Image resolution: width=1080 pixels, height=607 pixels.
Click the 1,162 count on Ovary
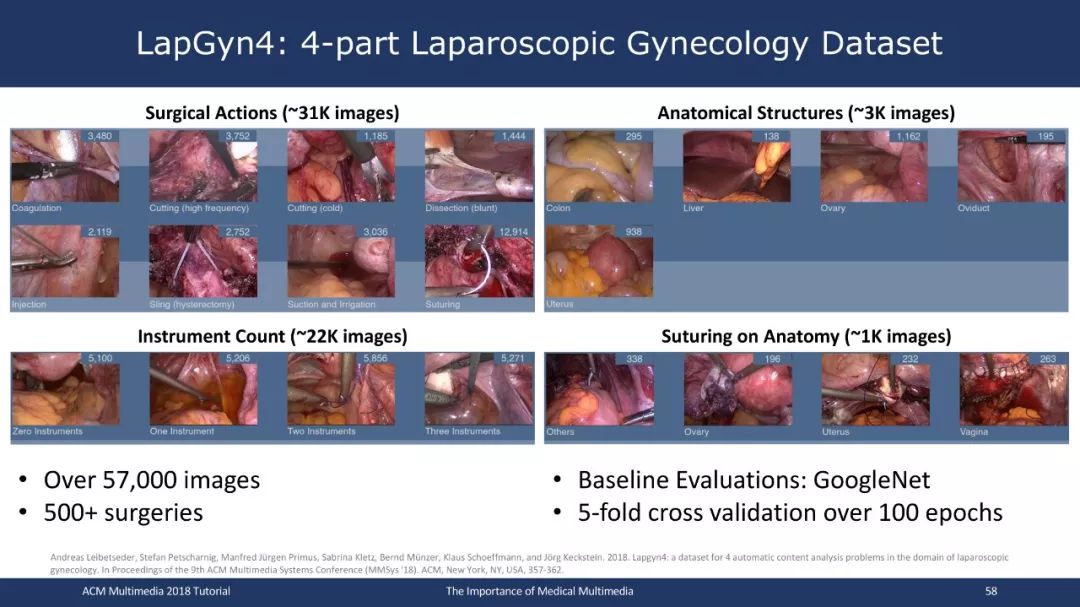(x=908, y=136)
